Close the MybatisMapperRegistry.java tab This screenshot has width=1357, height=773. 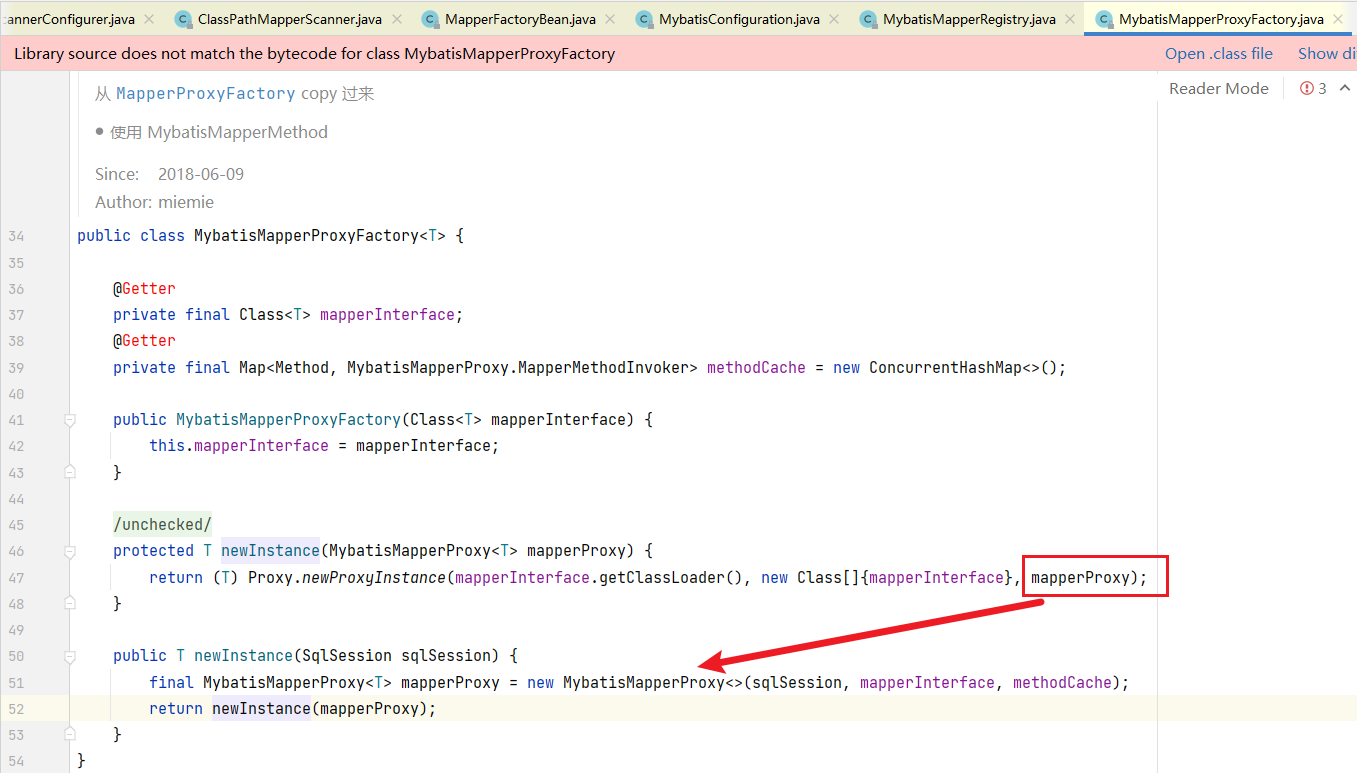[x=1071, y=19]
